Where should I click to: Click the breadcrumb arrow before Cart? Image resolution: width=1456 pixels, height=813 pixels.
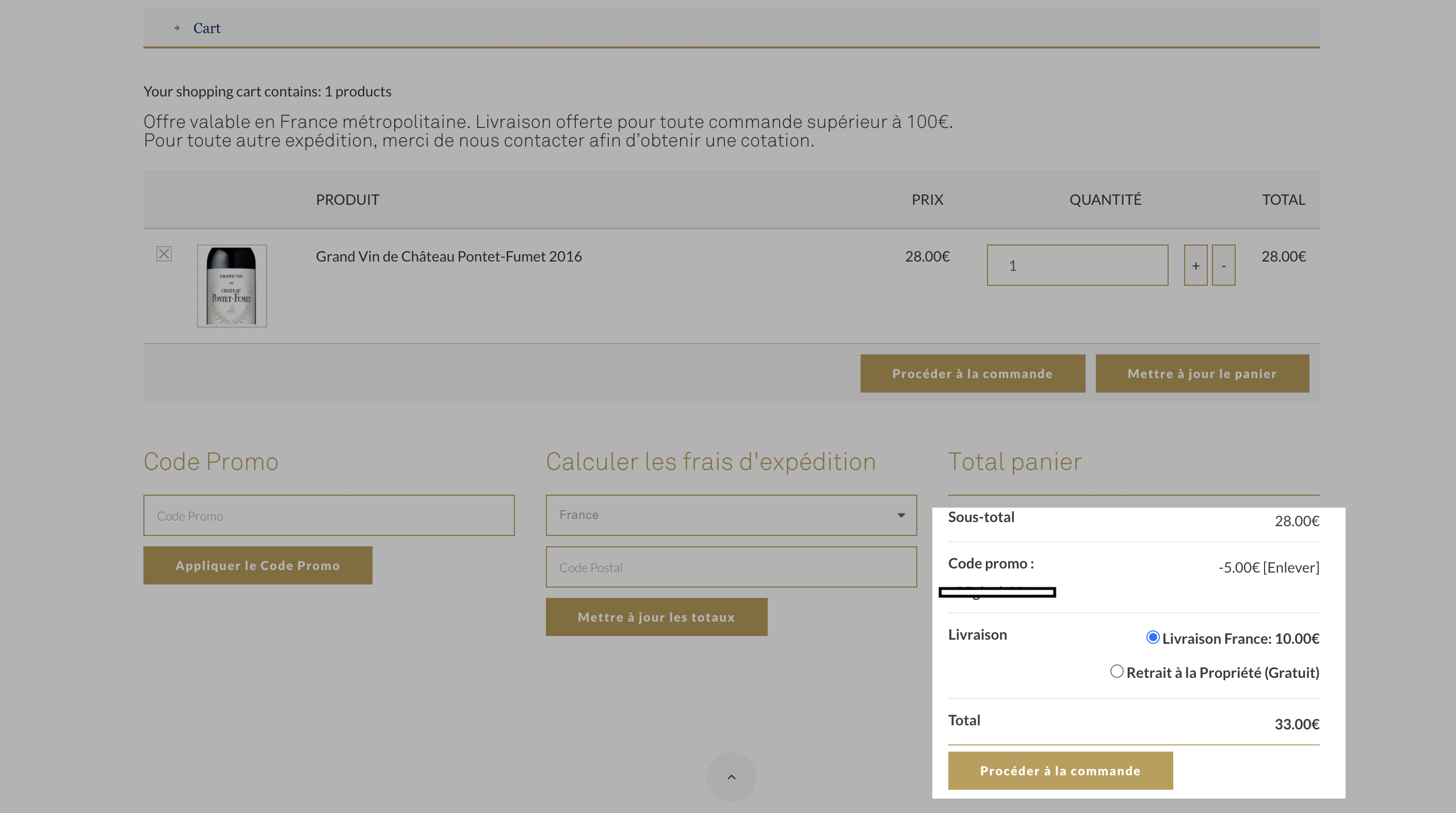pos(177,28)
